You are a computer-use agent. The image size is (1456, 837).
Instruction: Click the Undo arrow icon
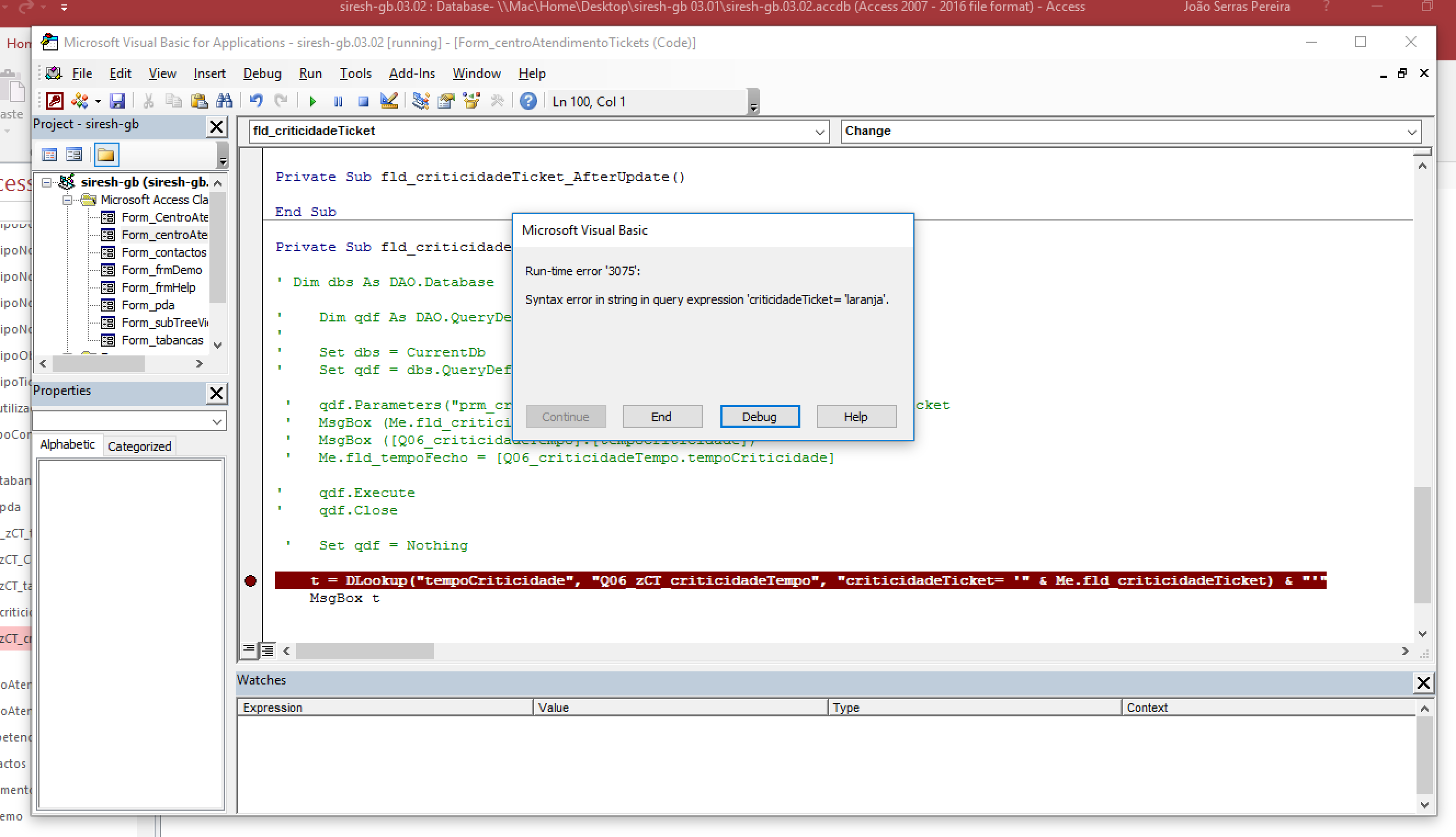click(x=256, y=101)
